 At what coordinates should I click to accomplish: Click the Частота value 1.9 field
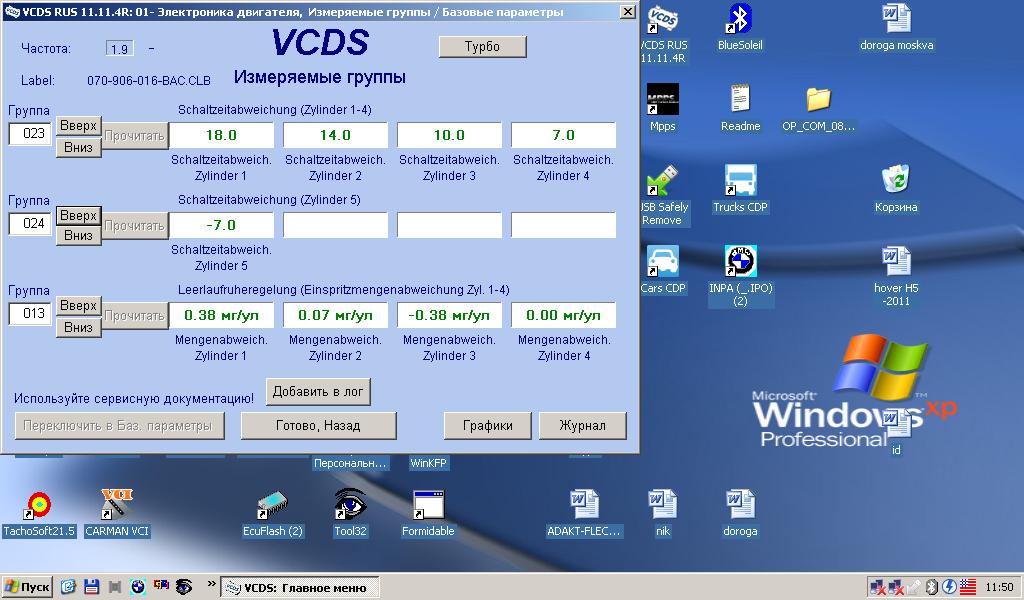click(120, 49)
